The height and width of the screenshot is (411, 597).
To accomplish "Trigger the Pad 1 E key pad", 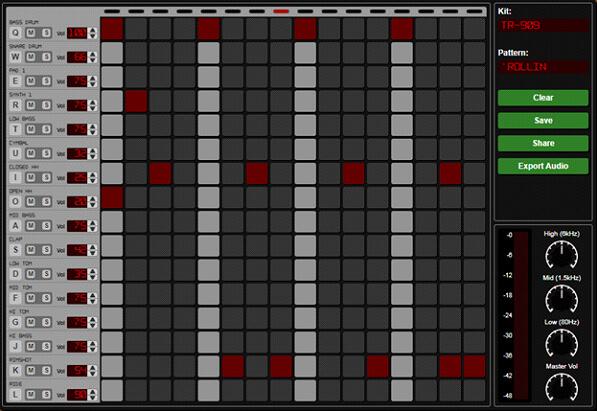I will (x=15, y=81).
